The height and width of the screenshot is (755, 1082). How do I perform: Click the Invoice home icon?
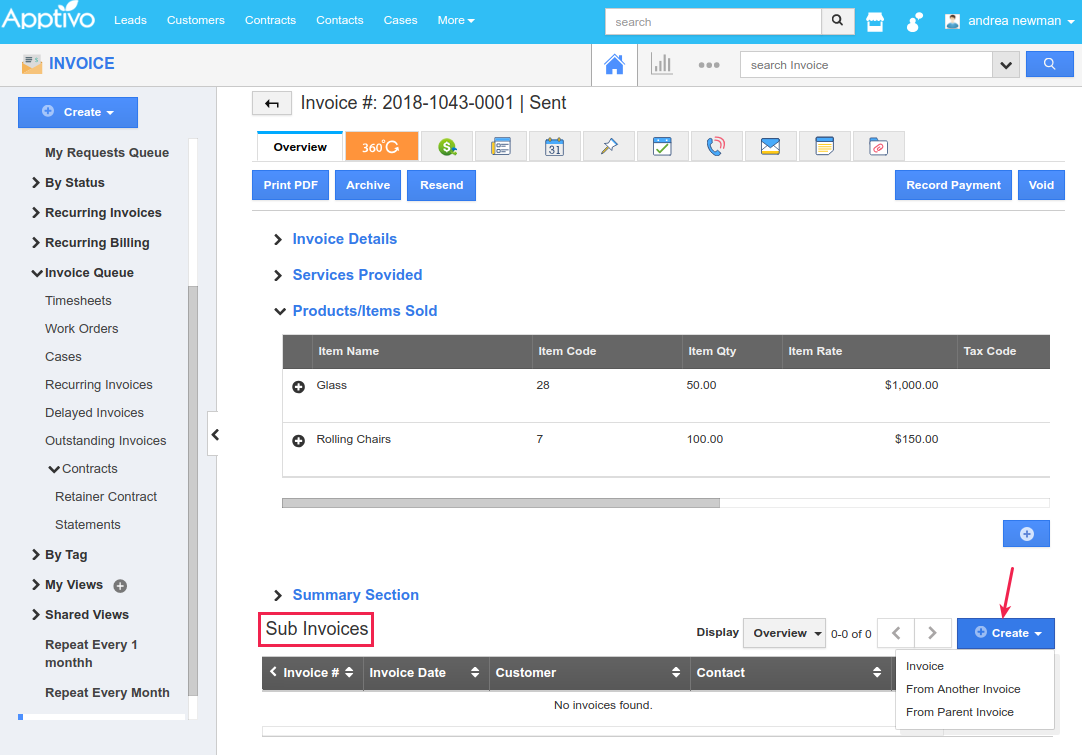pos(614,65)
